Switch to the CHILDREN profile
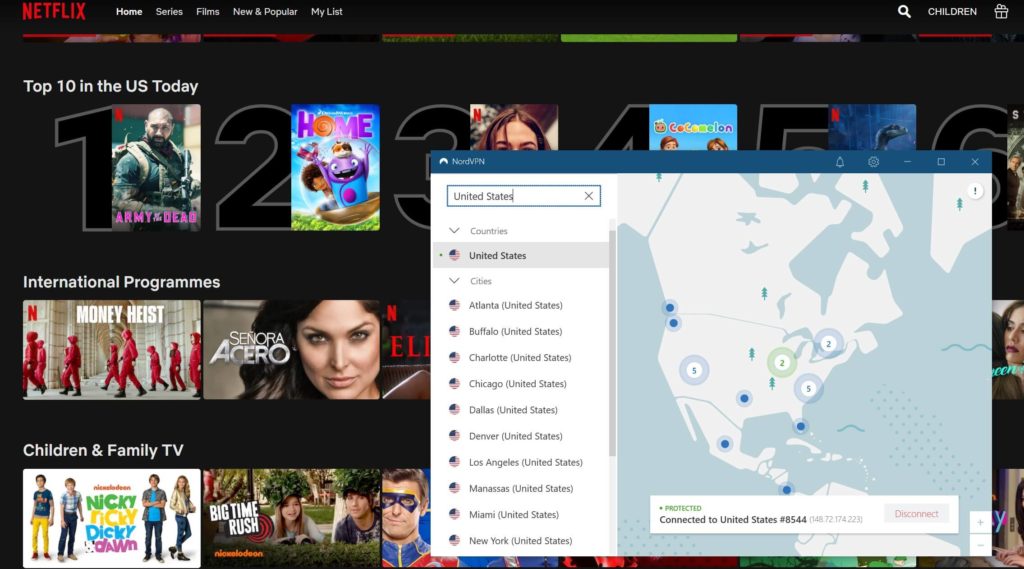The height and width of the screenshot is (569, 1024). click(x=952, y=12)
